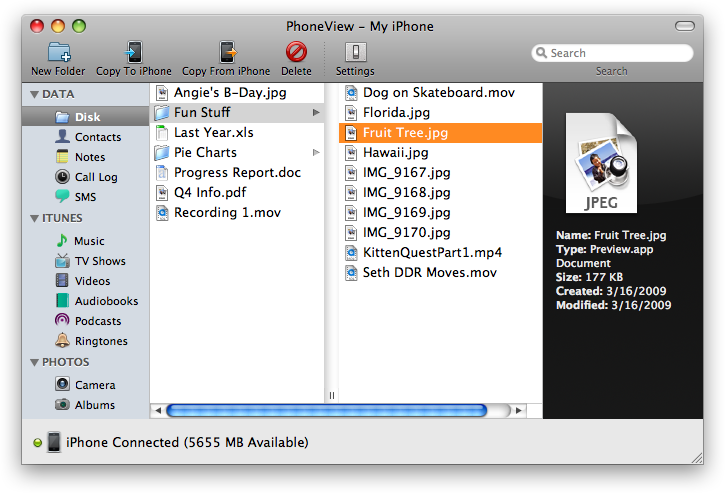Image resolution: width=725 pixels, height=493 pixels.
Task: Select Q4 Info.pdf file
Action: pos(237,192)
